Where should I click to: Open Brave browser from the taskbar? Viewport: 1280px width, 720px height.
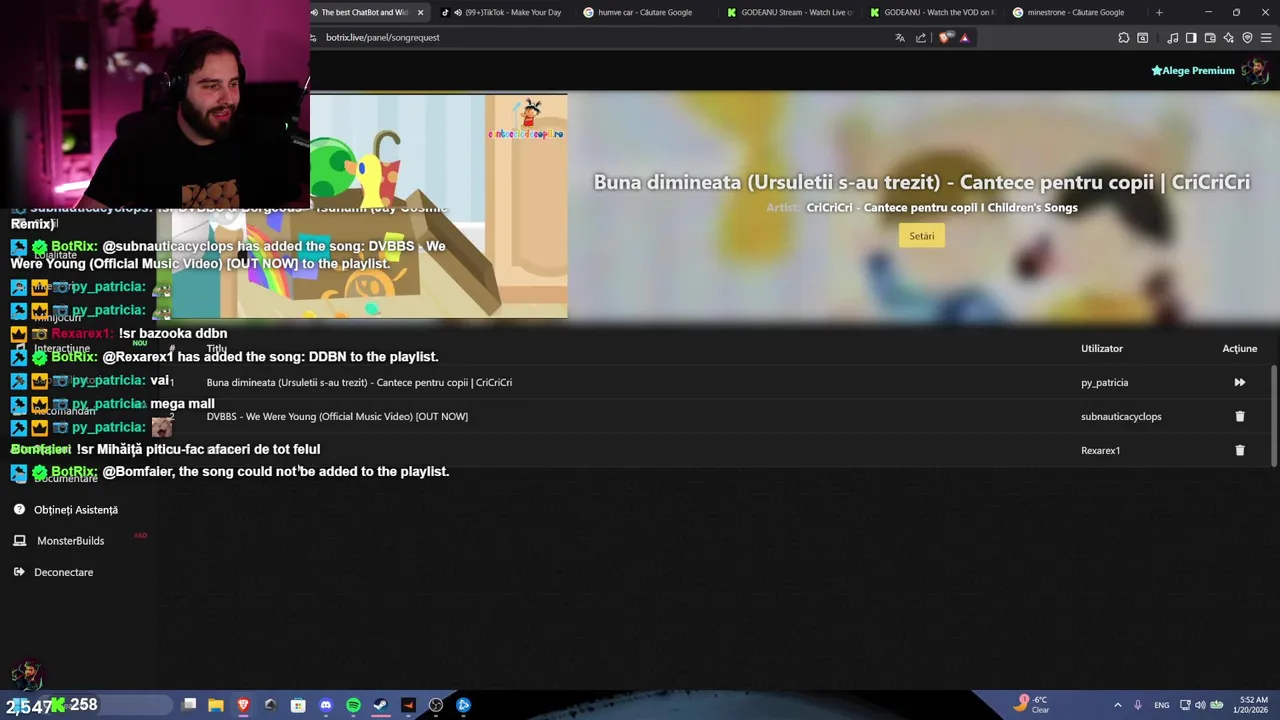click(x=243, y=705)
